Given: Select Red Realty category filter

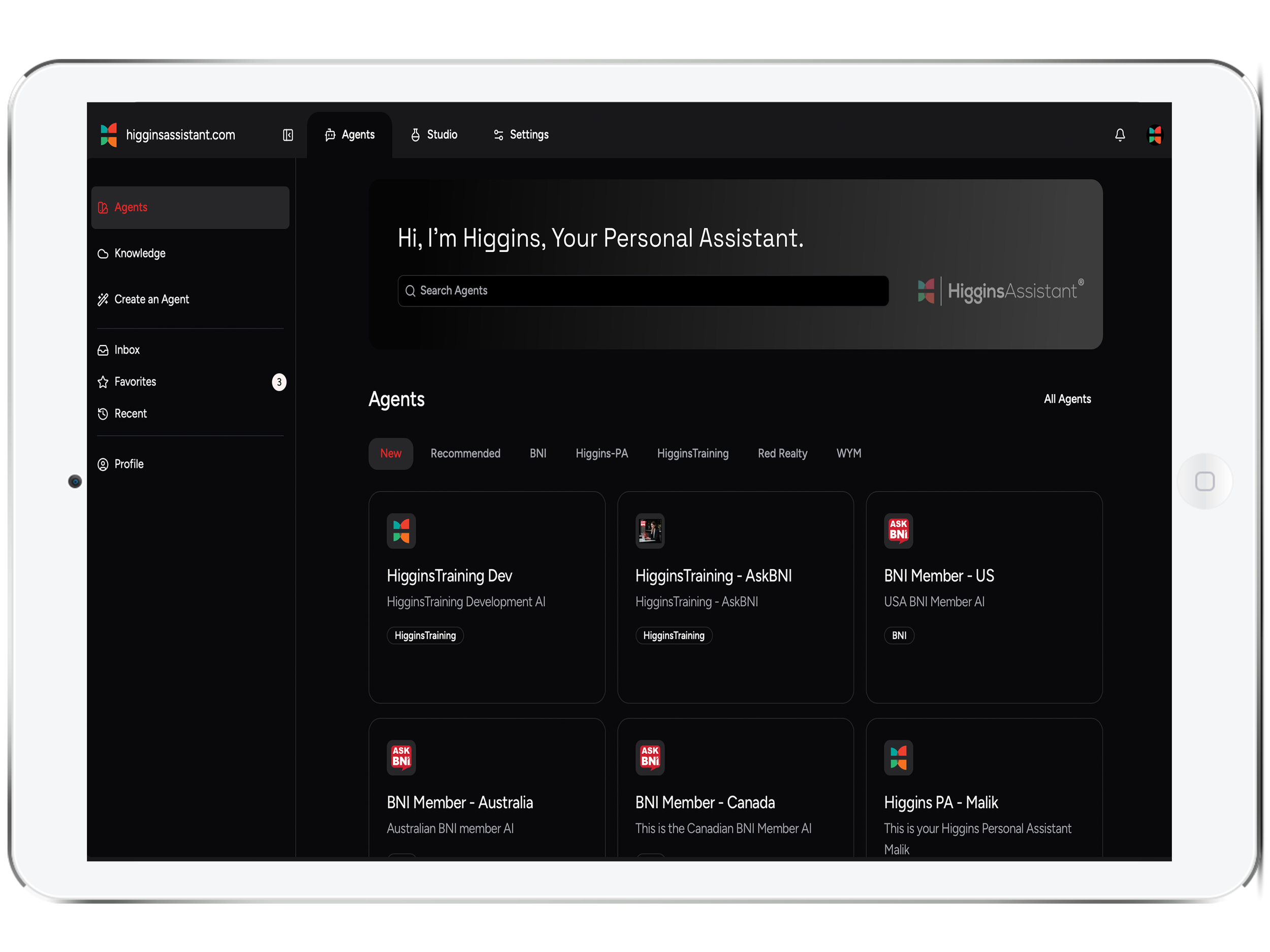Looking at the screenshot, I should [782, 454].
